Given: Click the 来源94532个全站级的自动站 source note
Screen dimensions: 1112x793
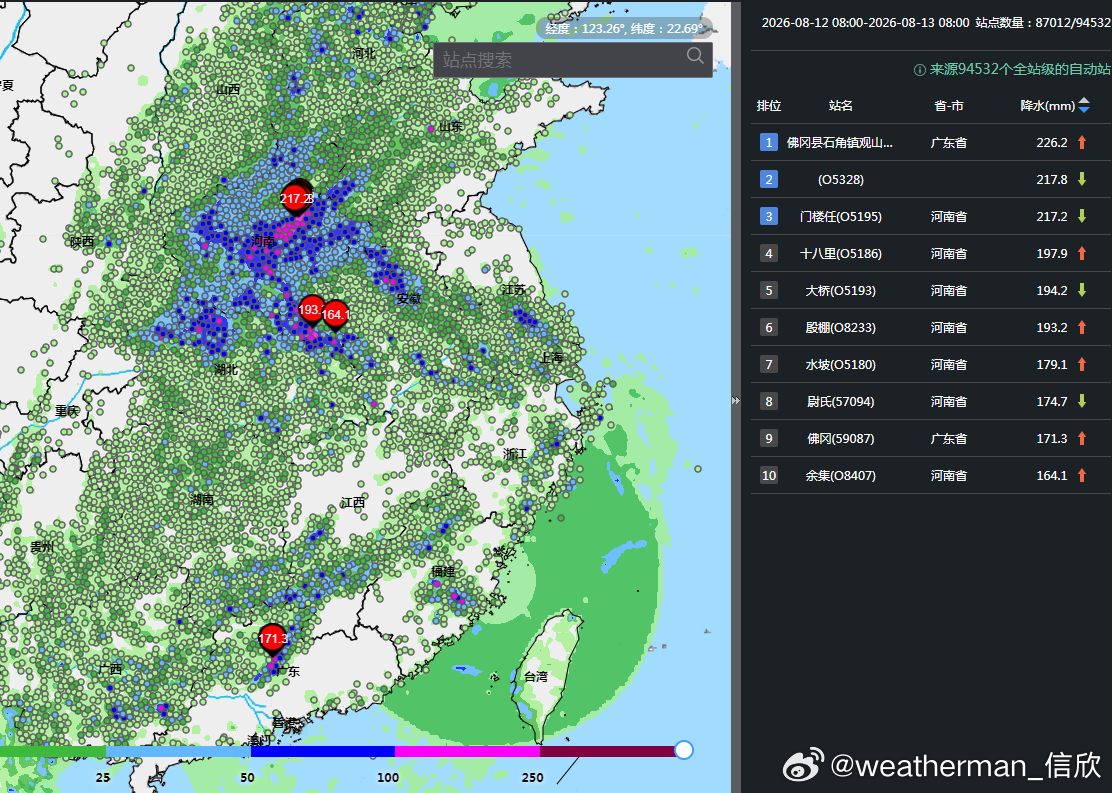Looking at the screenshot, I should coord(1020,70).
